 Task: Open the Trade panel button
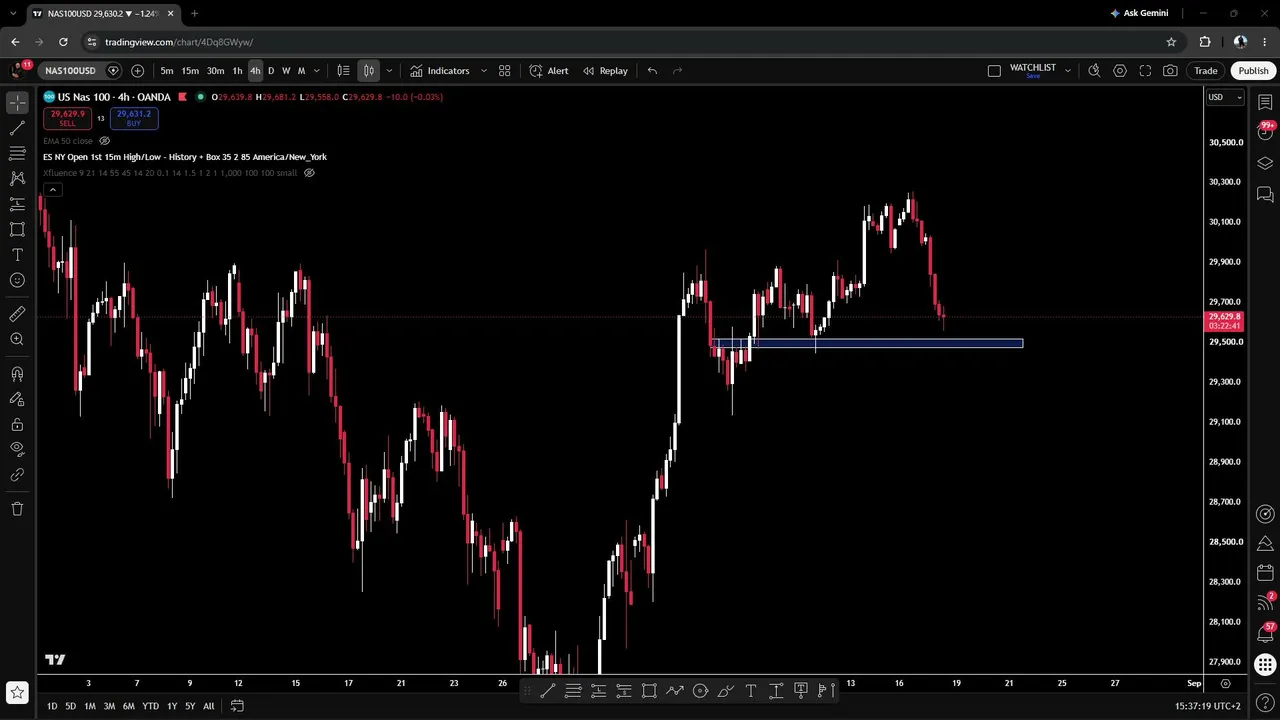(x=1206, y=71)
